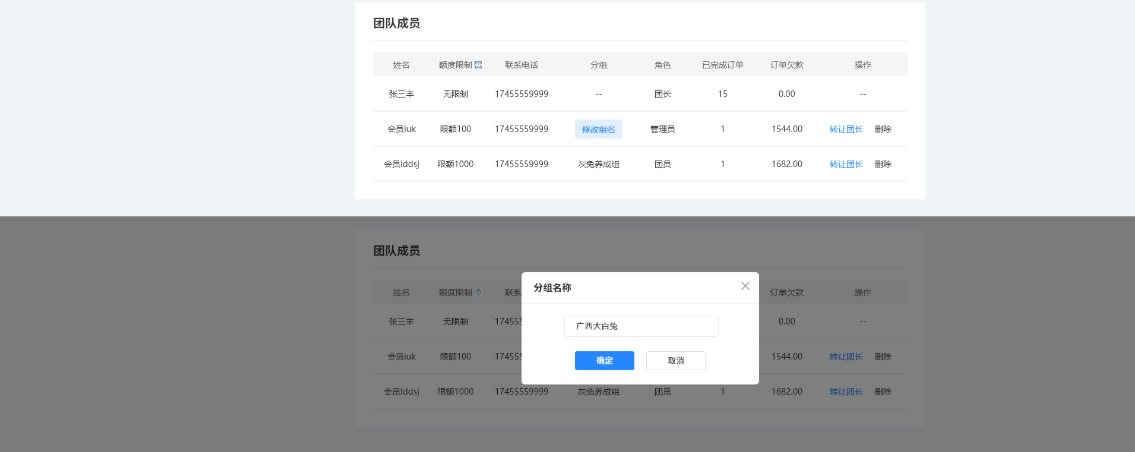Click 转让团长 for 会员luk in the bright table
Screen dimensions: 1135x452
845,129
